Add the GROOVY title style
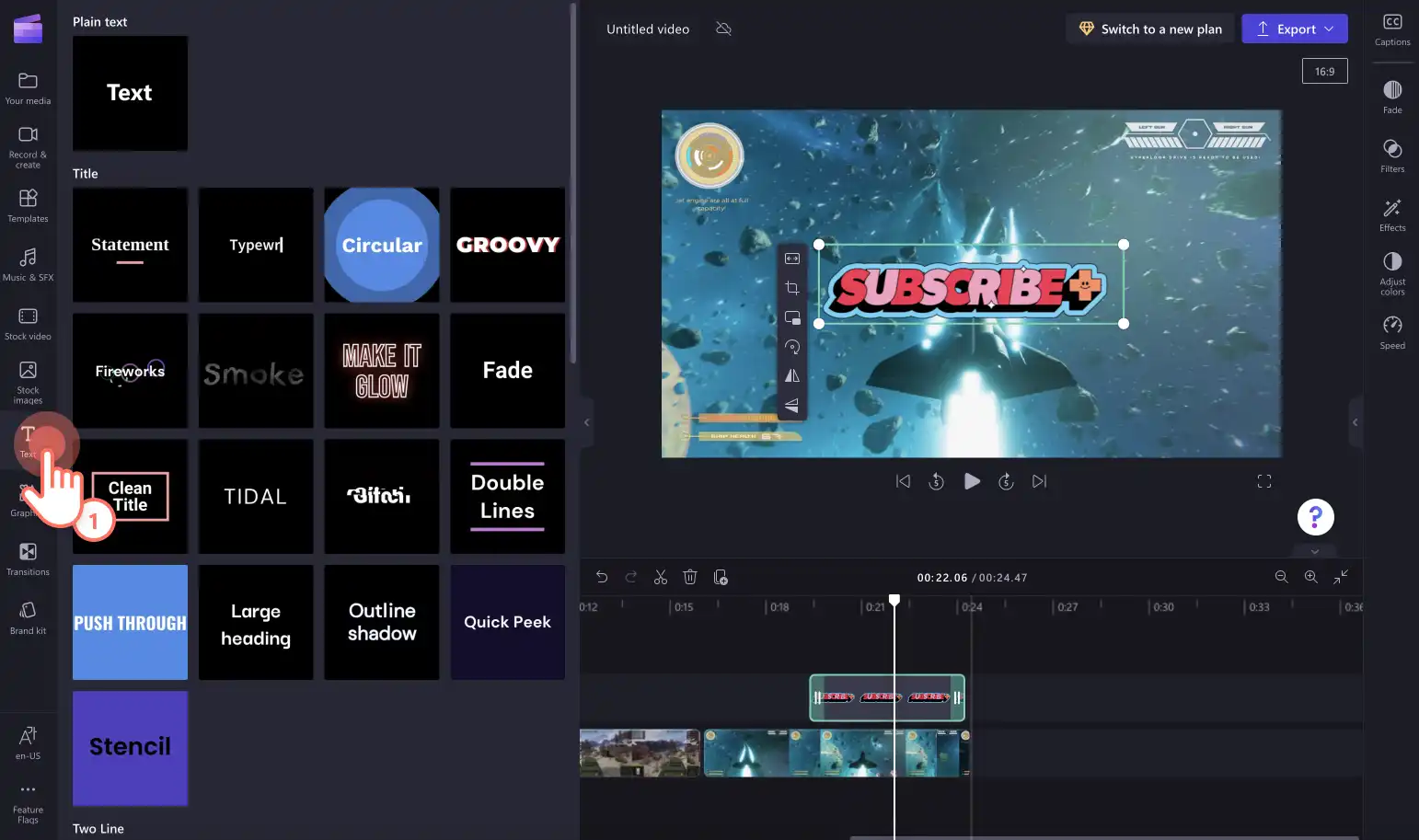The width and height of the screenshot is (1419, 840). click(x=508, y=245)
